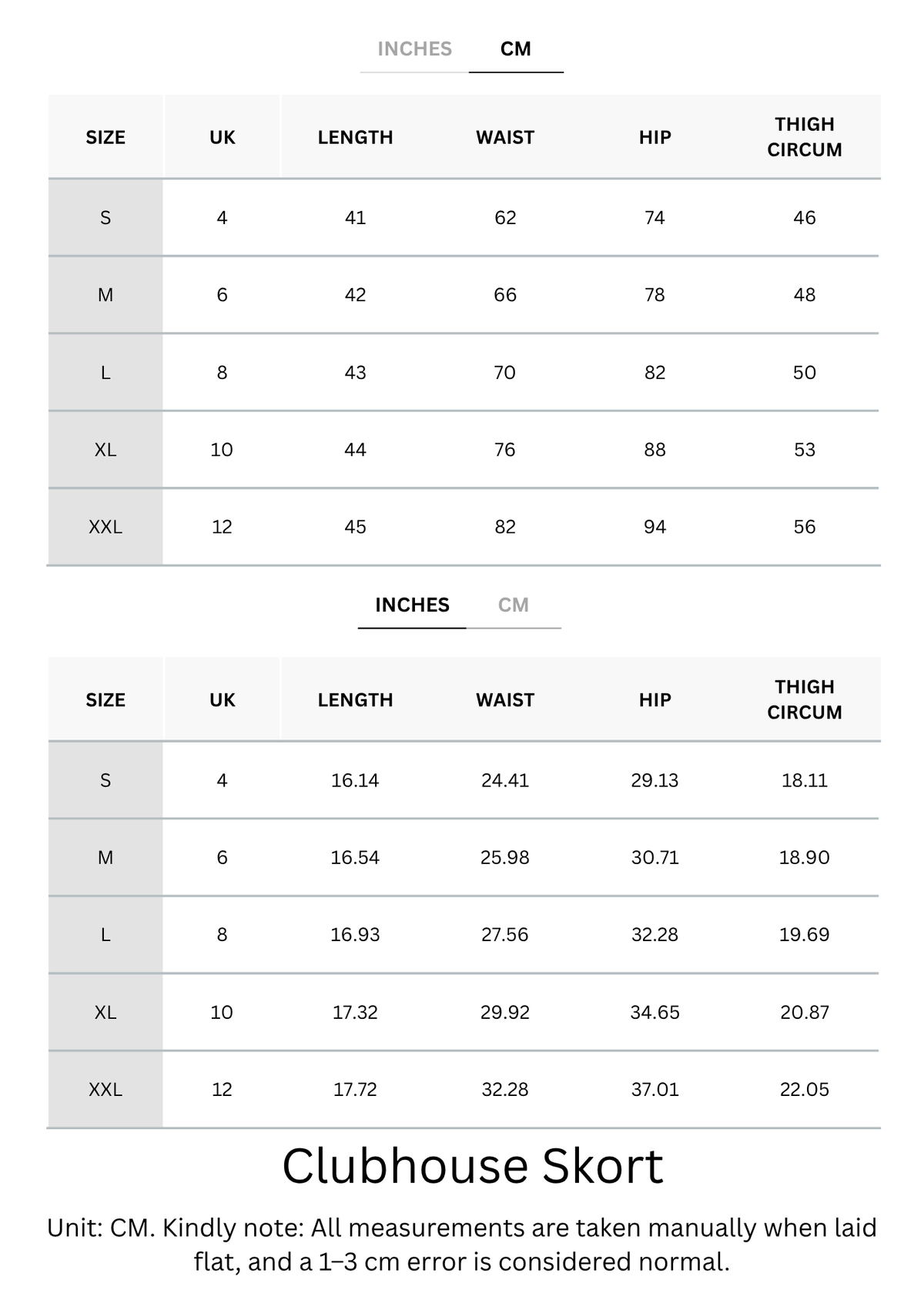Select the INCHES tab above the first table
The width and height of the screenshot is (924, 1307).
(414, 49)
